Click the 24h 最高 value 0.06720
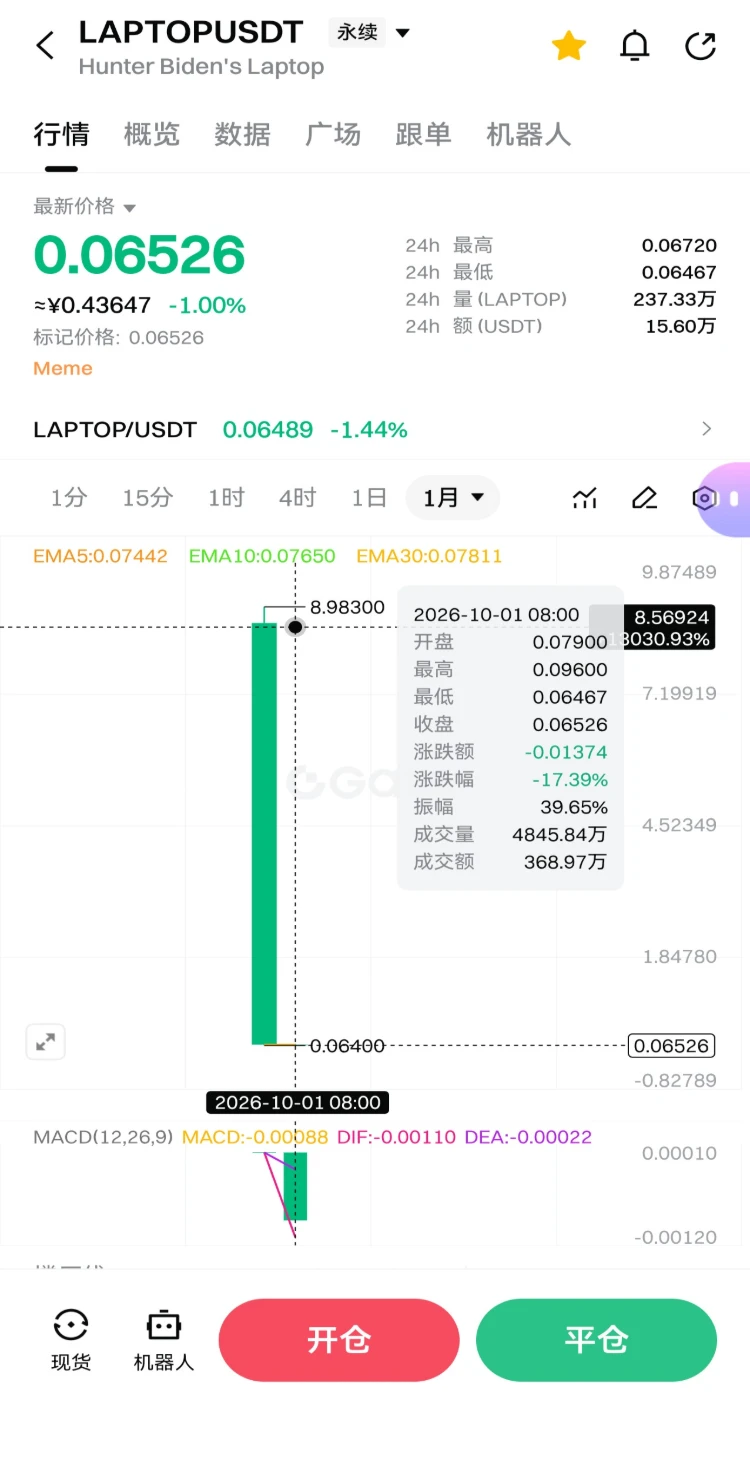 pyautogui.click(x=679, y=245)
